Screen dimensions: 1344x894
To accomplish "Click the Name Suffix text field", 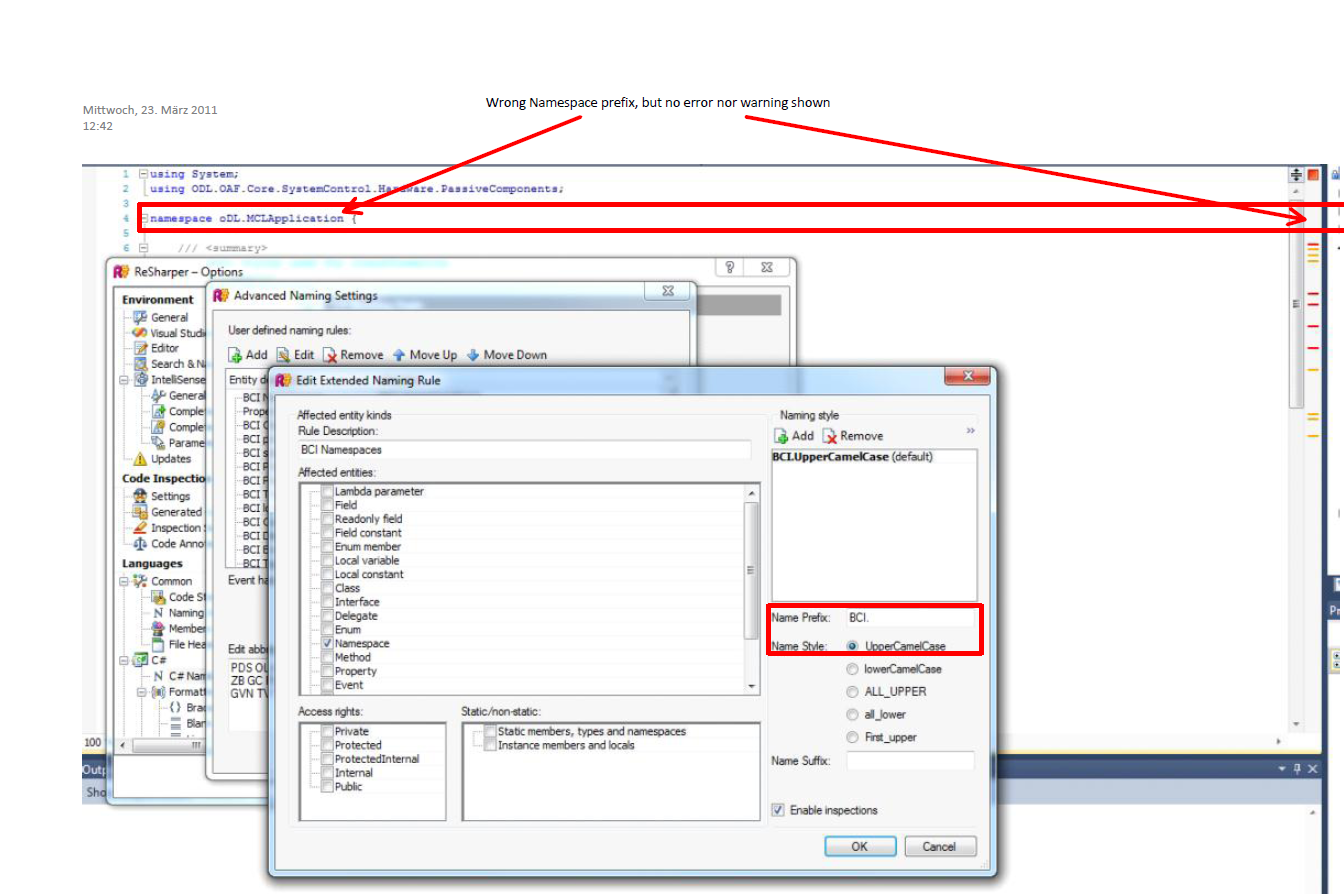I will (909, 761).
